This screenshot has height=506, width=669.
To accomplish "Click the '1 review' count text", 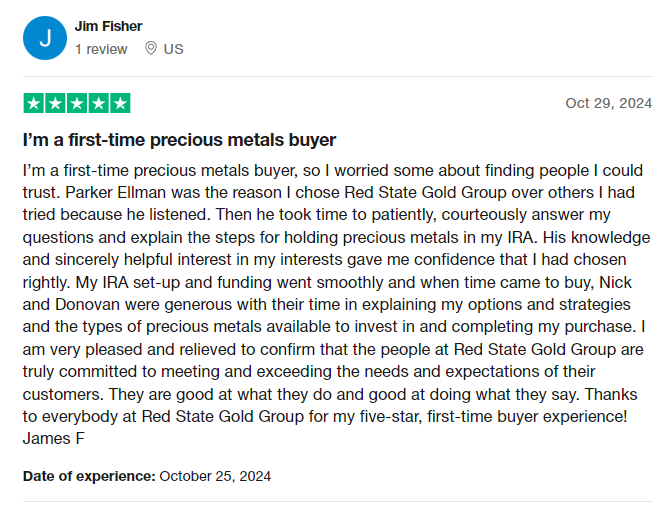I will tap(102, 49).
